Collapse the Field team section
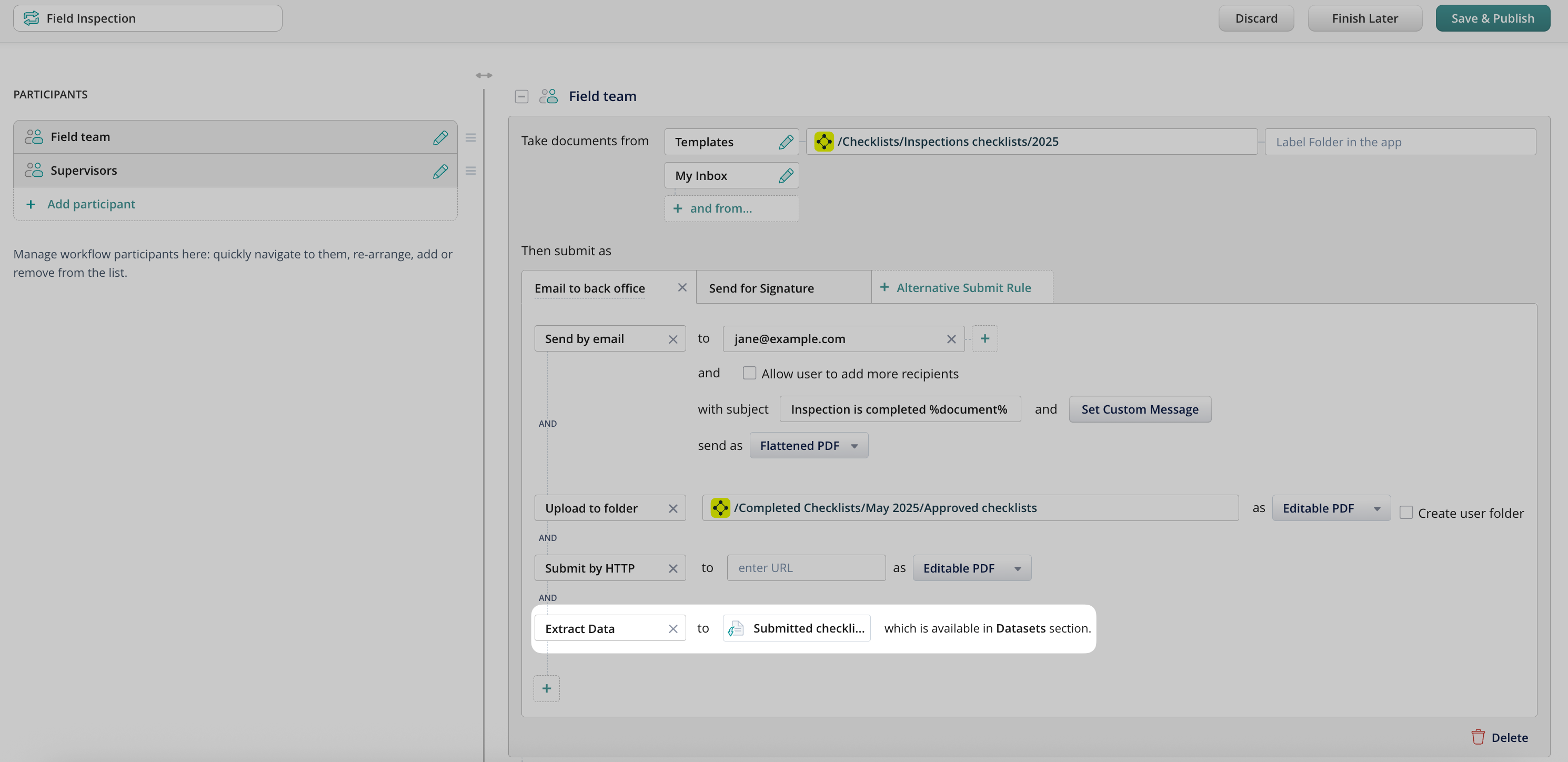The width and height of the screenshot is (1568, 762). click(521, 96)
